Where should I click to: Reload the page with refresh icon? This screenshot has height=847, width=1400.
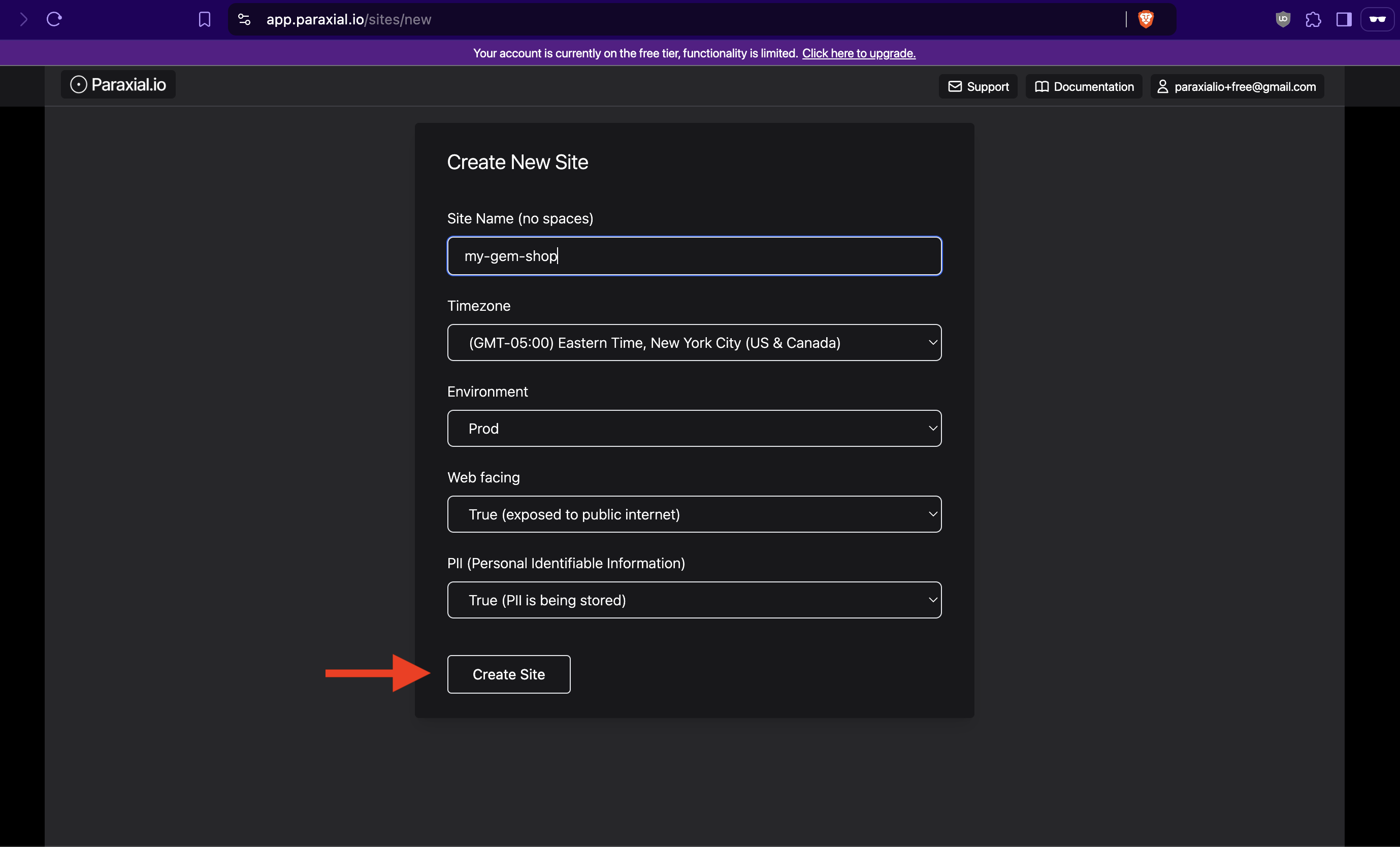pos(54,19)
